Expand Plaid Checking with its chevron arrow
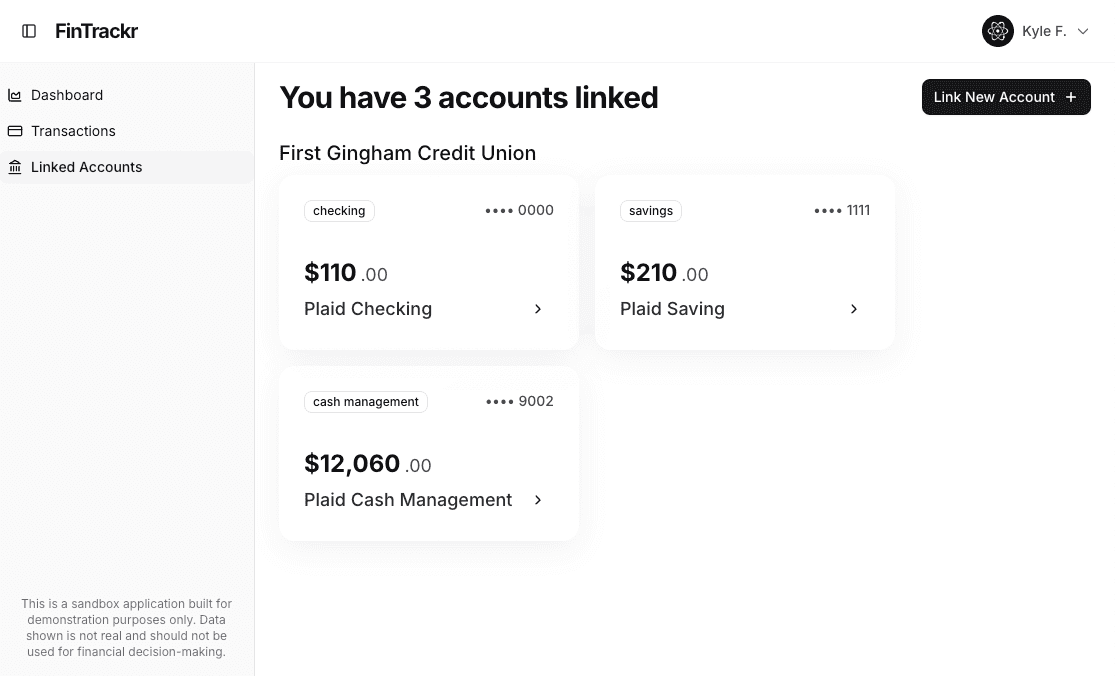Screen dimensions: 1115x676 point(538,309)
